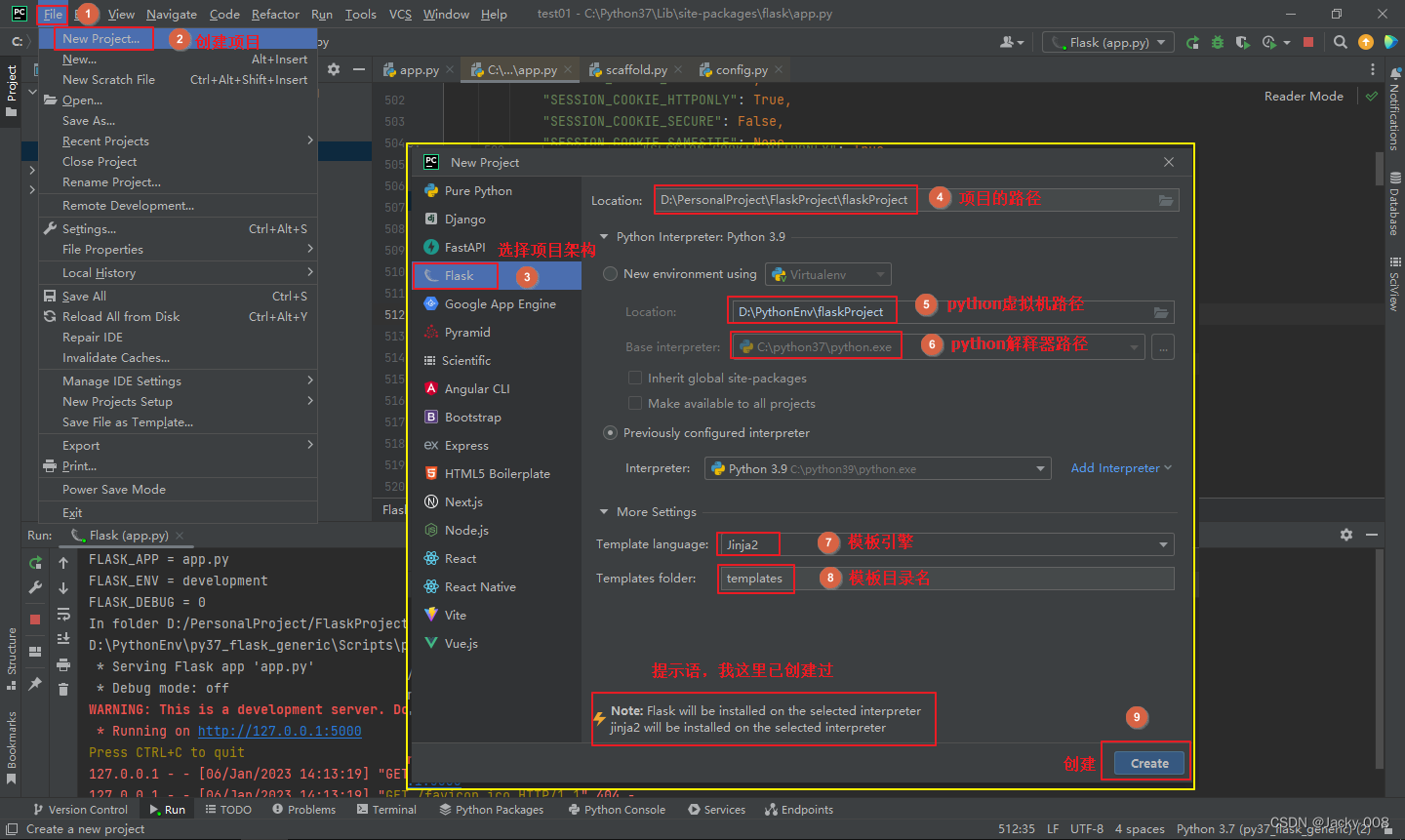1405x840 pixels.
Task: Open Add Interpreter dropdown link
Action: [x=1121, y=468]
